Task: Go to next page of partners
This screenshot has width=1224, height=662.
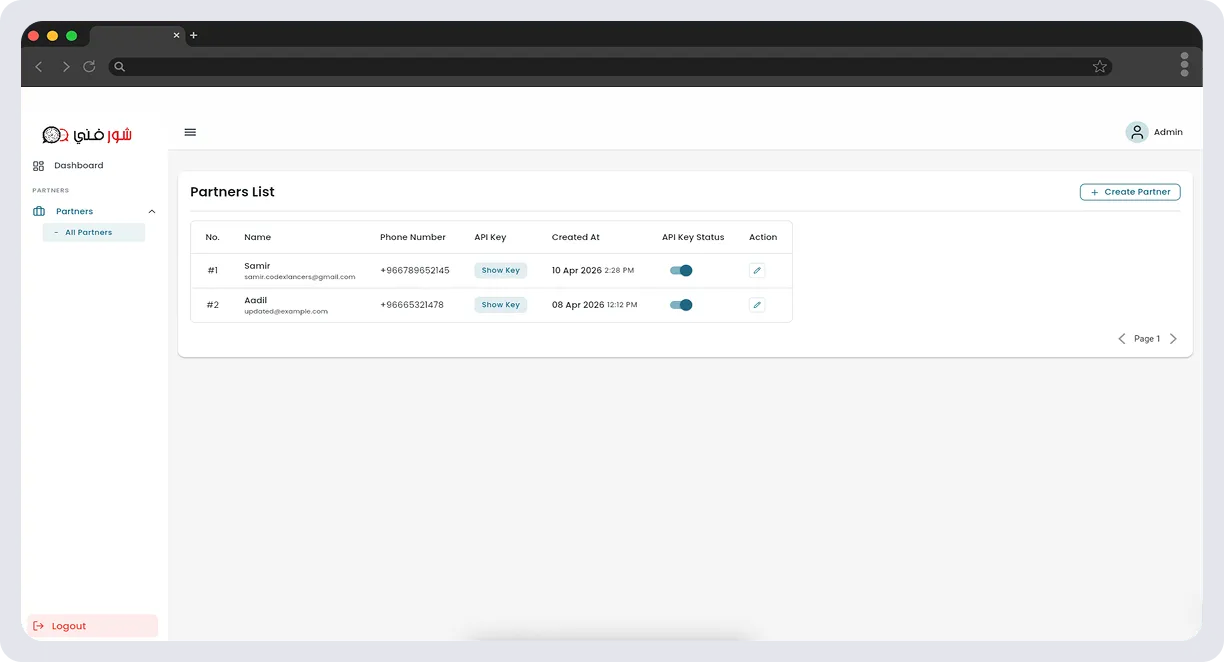Action: pos(1173,339)
